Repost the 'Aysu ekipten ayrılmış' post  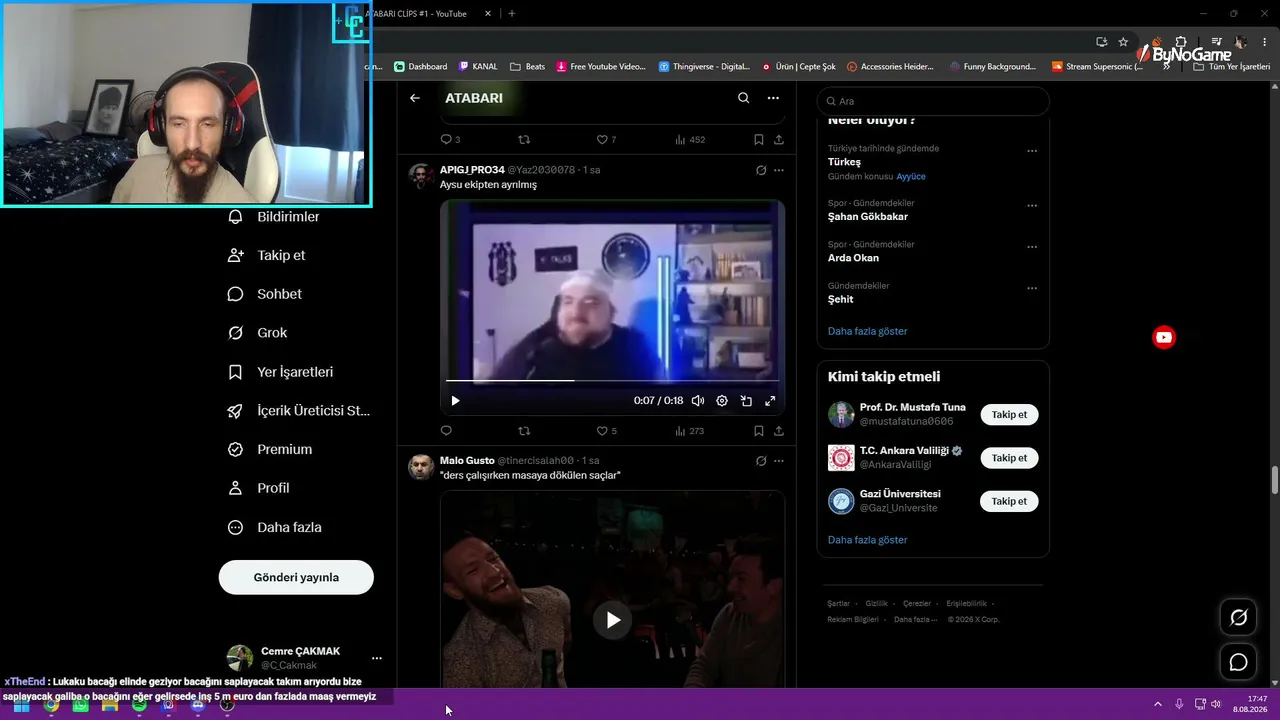pos(524,431)
